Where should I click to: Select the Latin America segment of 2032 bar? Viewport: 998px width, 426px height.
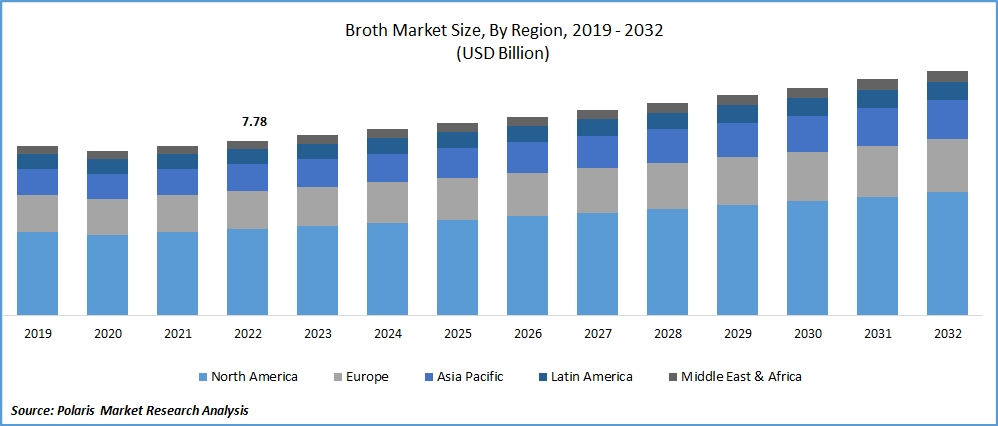click(948, 91)
